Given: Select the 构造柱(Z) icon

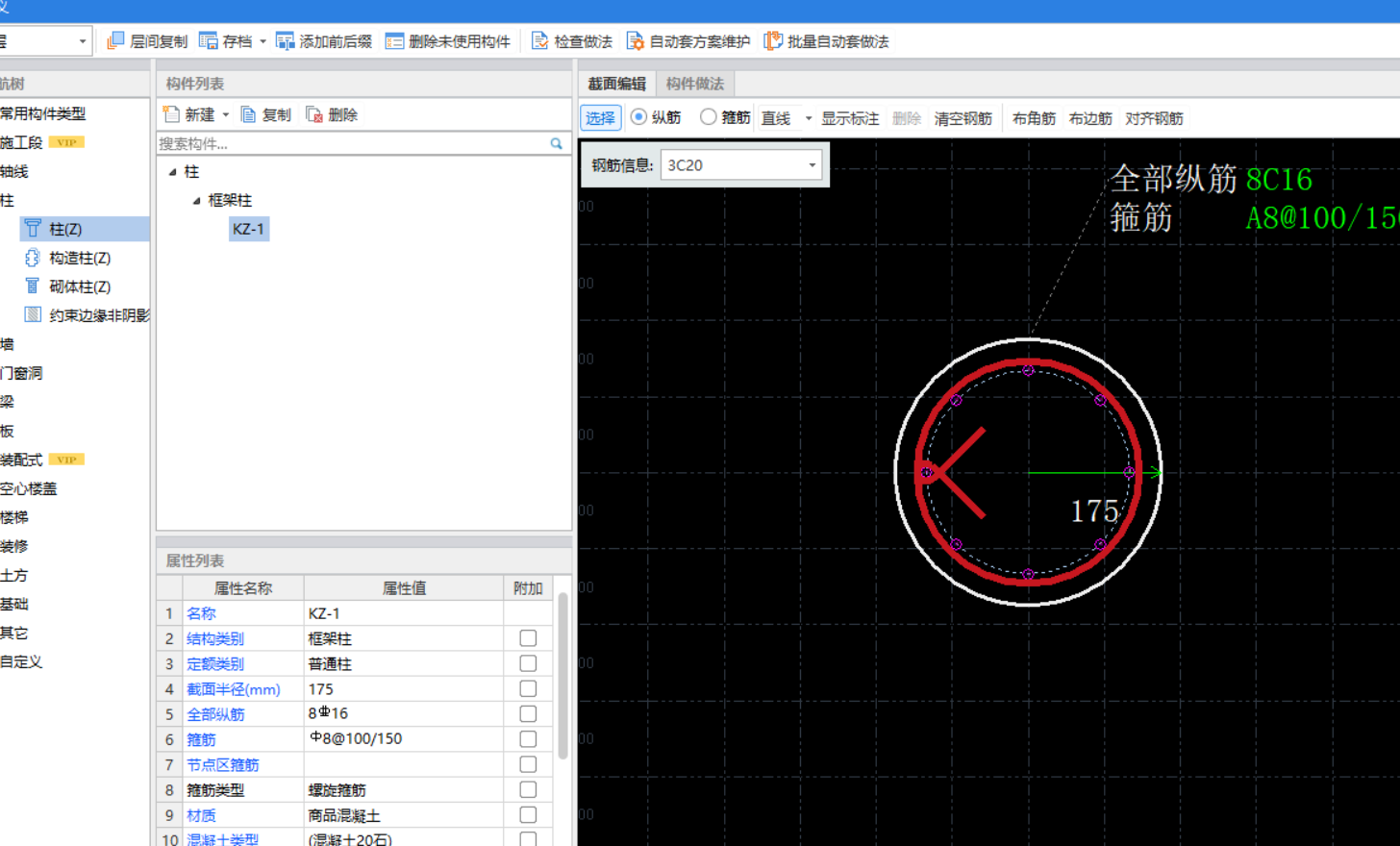Looking at the screenshot, I should [x=33, y=258].
